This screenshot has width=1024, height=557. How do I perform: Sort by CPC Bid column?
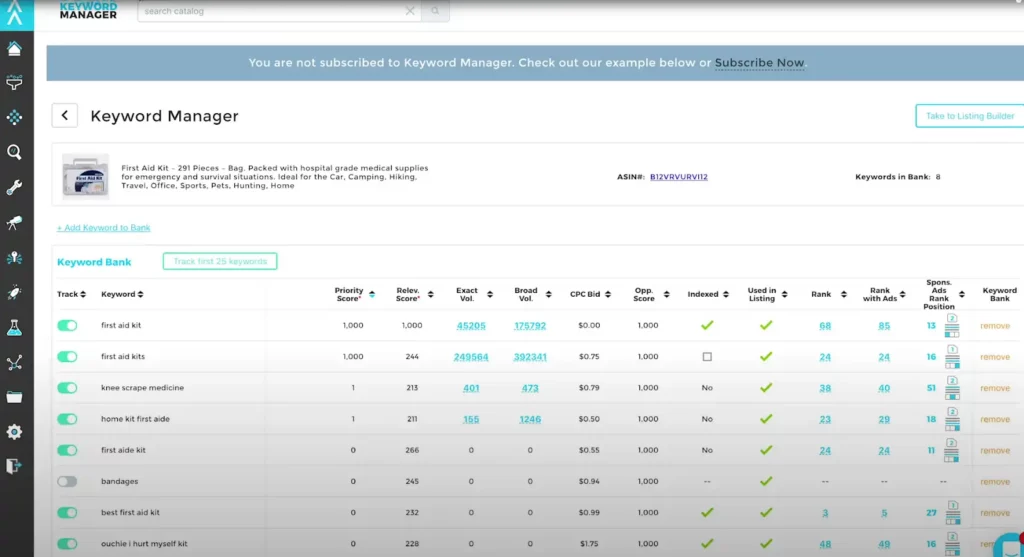point(608,294)
